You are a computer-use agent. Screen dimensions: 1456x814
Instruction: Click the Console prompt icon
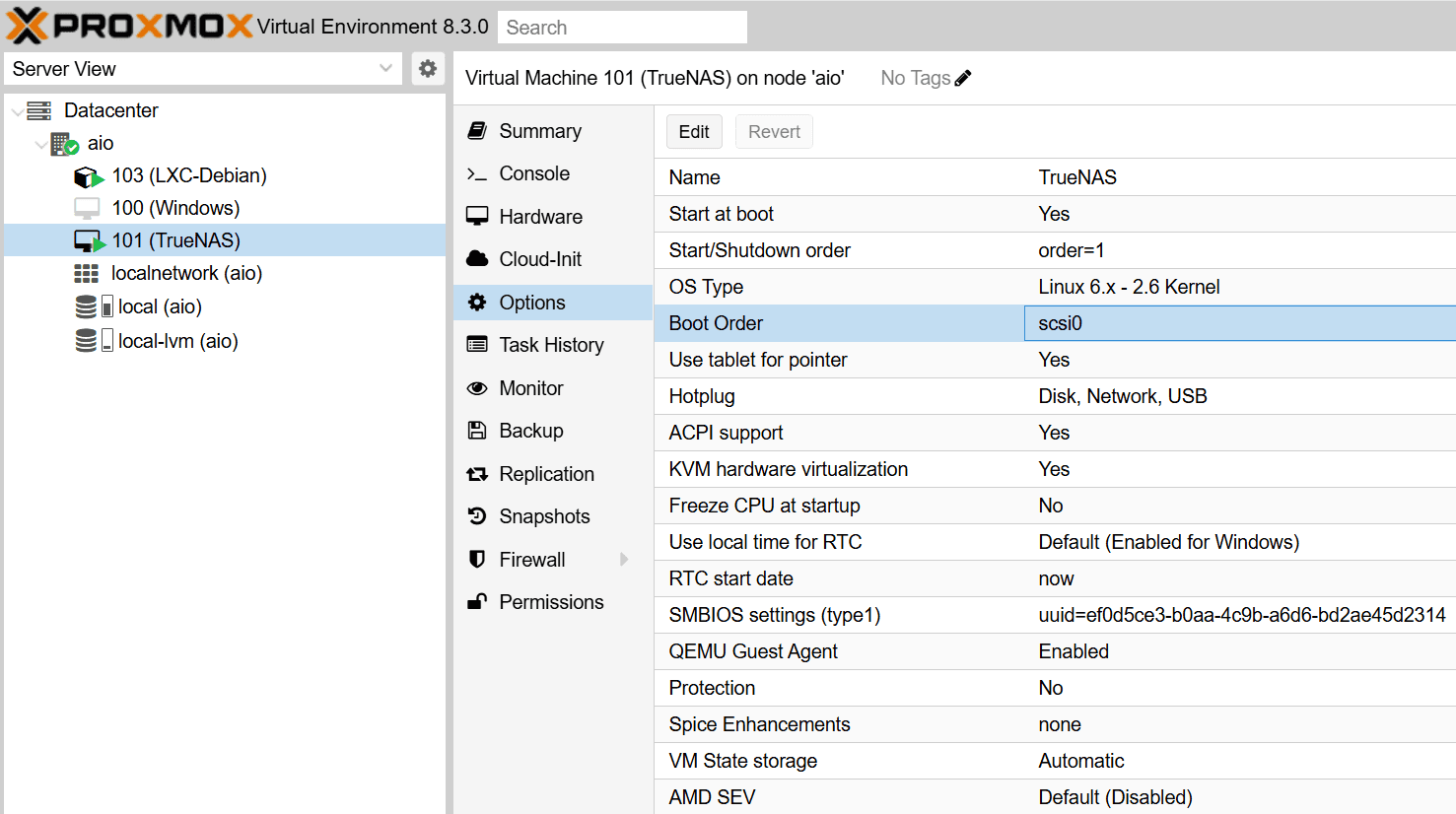pos(477,174)
